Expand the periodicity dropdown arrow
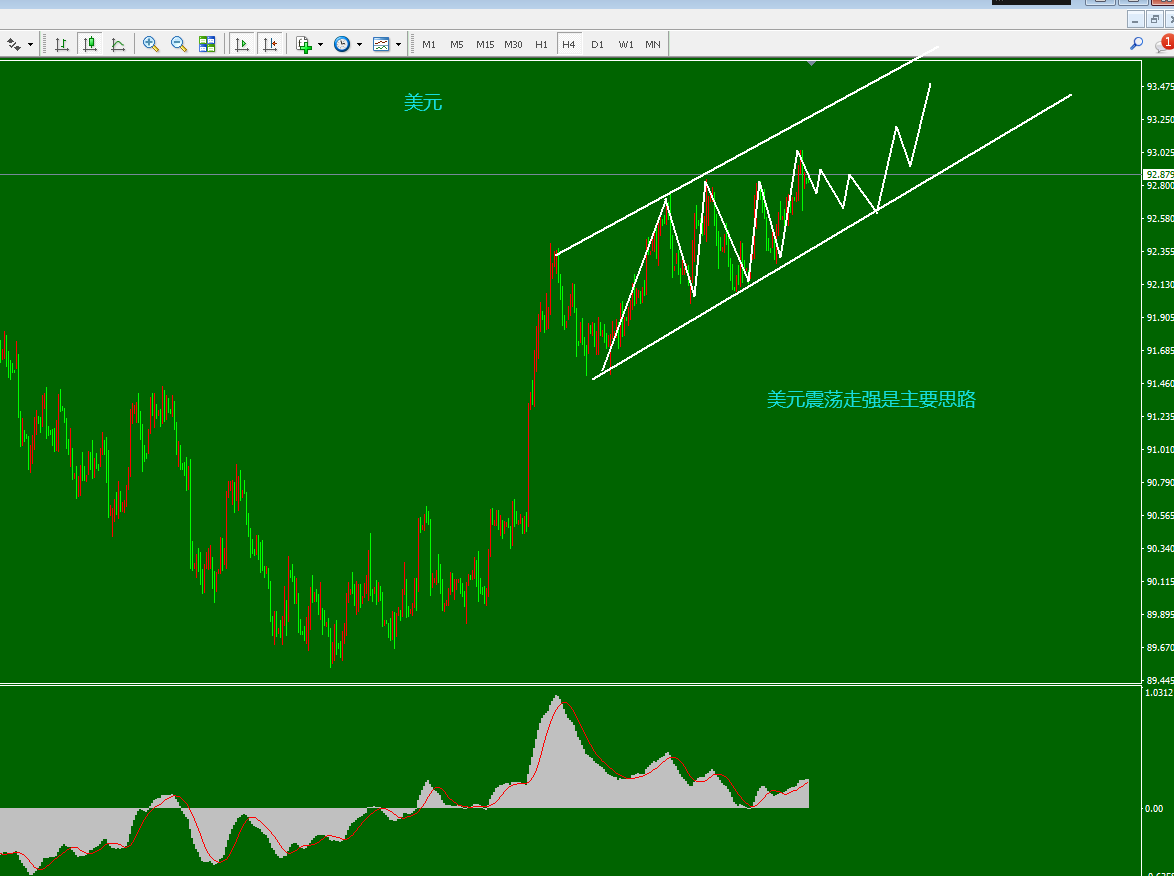The width and height of the screenshot is (1174, 876). (359, 44)
